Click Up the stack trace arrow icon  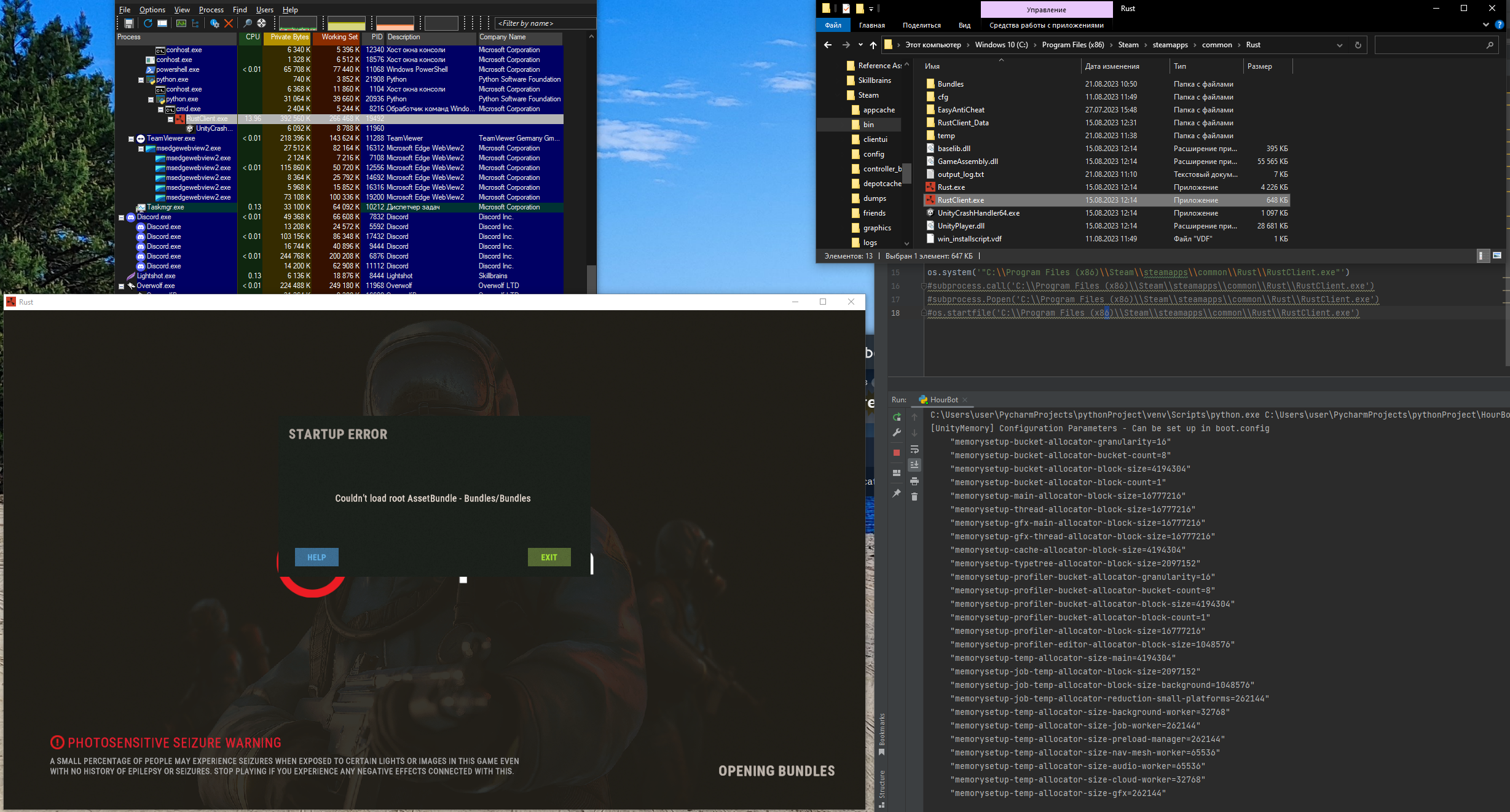914,417
